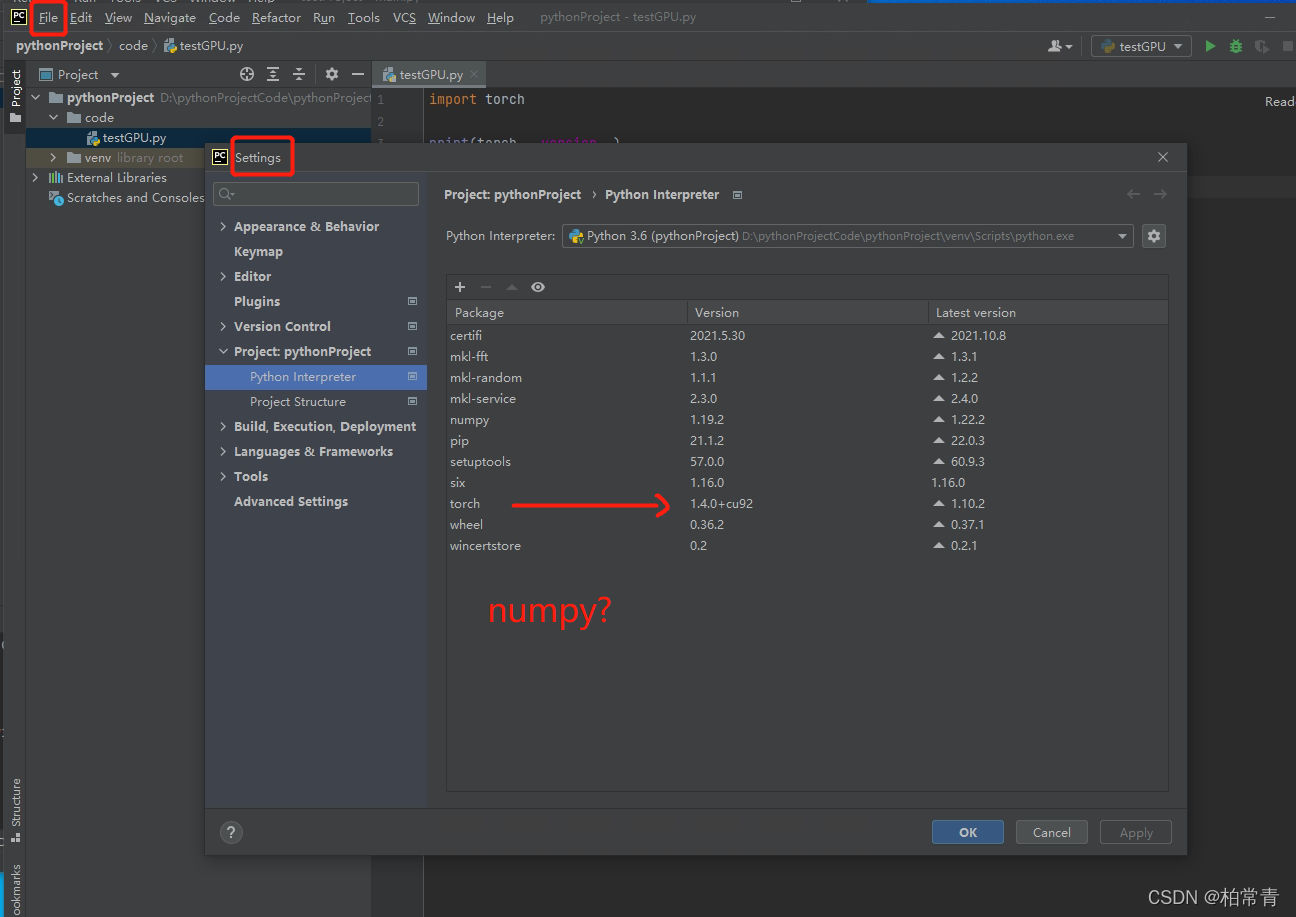Open the Edit menu
The height and width of the screenshot is (917, 1296).
click(x=81, y=18)
